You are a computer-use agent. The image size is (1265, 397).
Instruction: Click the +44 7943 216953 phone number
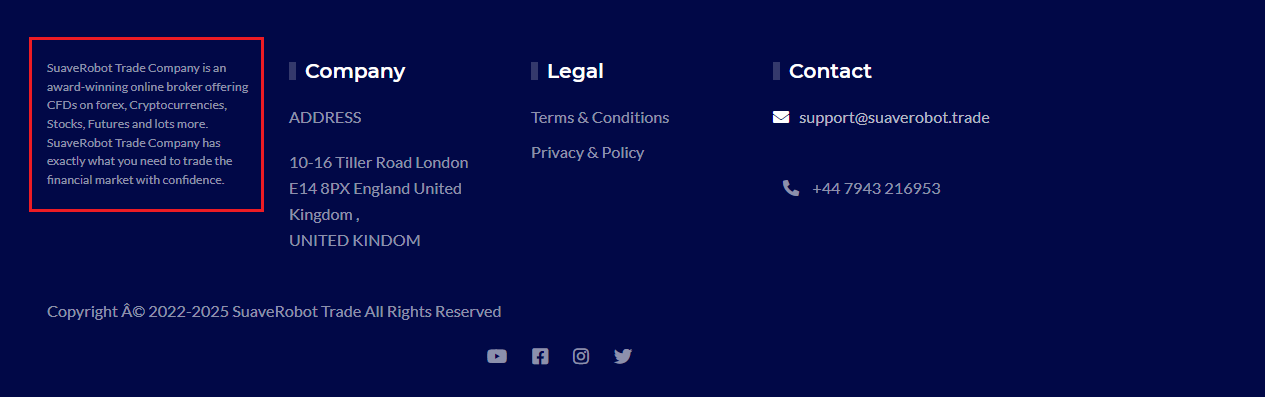click(x=876, y=188)
